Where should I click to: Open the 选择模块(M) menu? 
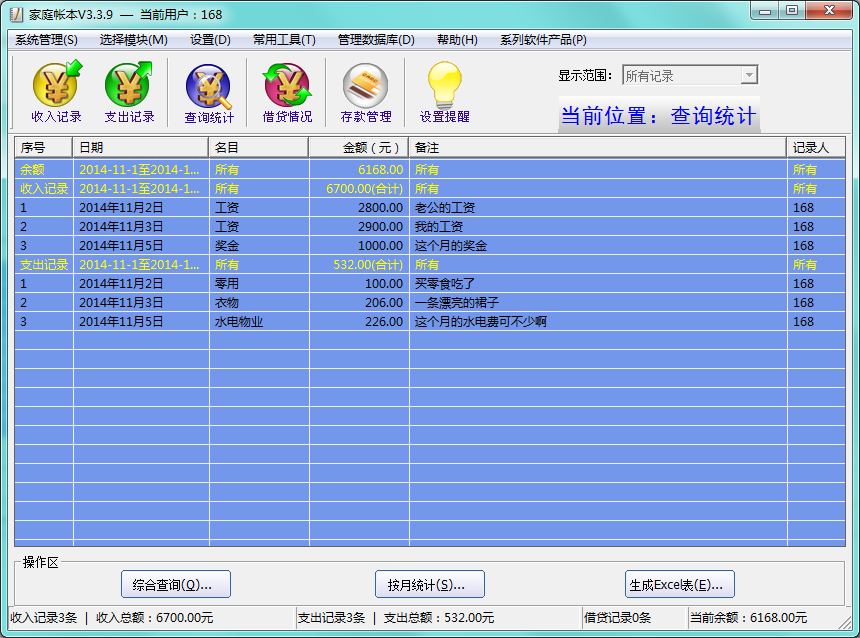tap(133, 40)
